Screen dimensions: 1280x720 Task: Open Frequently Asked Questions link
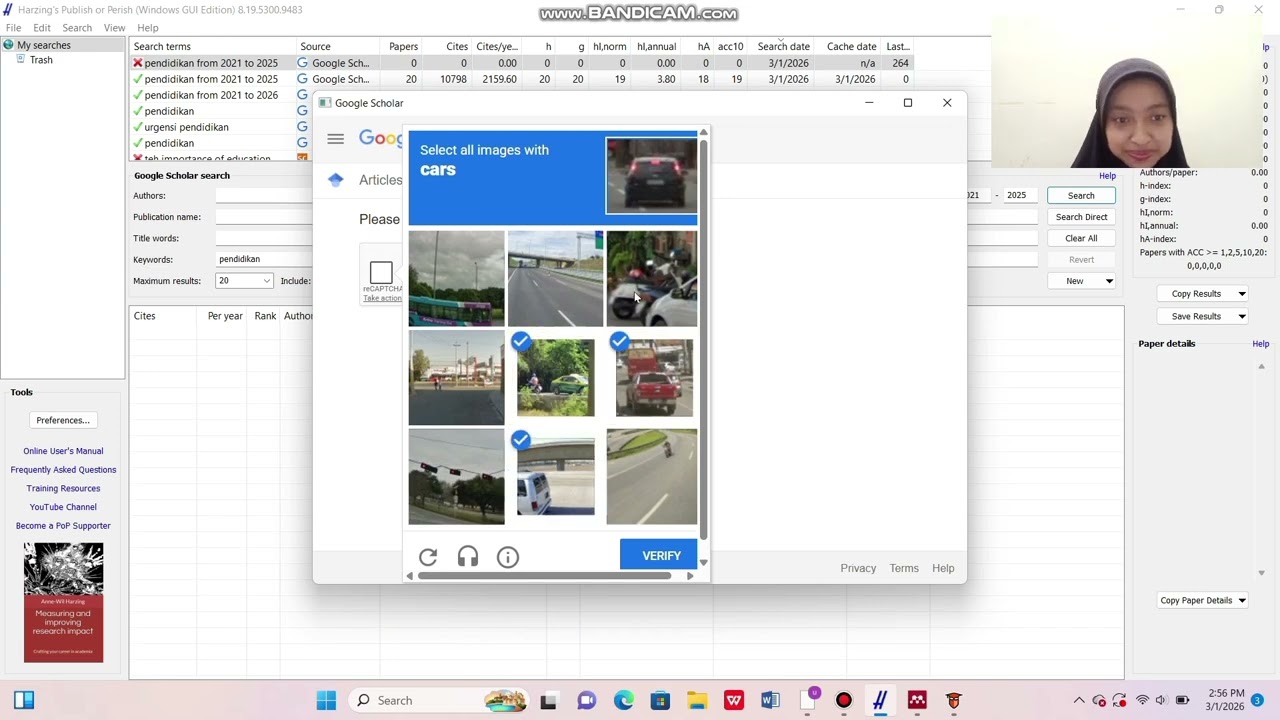(x=63, y=470)
